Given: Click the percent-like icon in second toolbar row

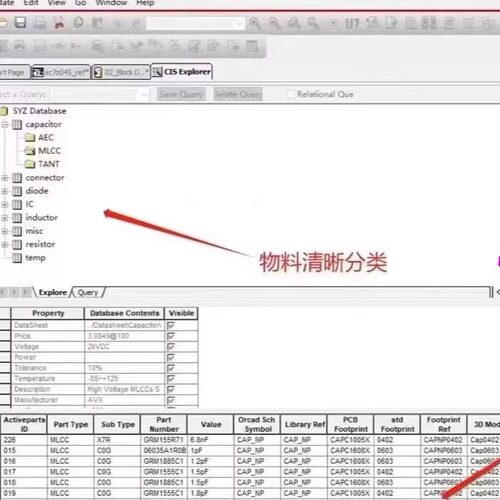Looking at the screenshot, I should (x=175, y=44).
